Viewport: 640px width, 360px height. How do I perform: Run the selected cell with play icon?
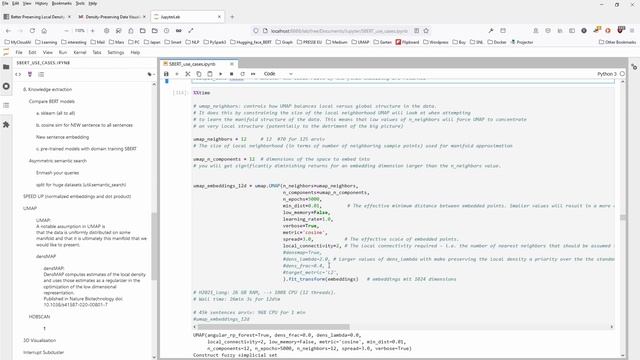(x=221, y=74)
